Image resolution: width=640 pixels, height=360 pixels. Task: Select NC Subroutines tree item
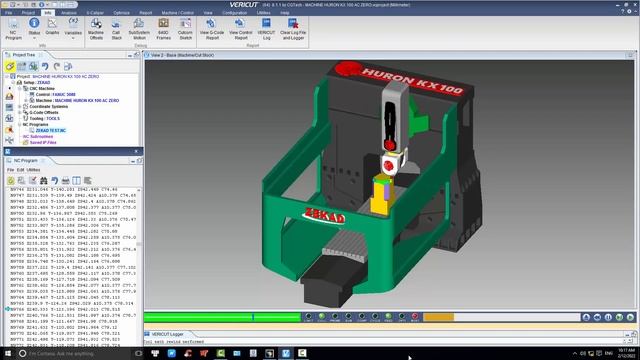pyautogui.click(x=38, y=136)
